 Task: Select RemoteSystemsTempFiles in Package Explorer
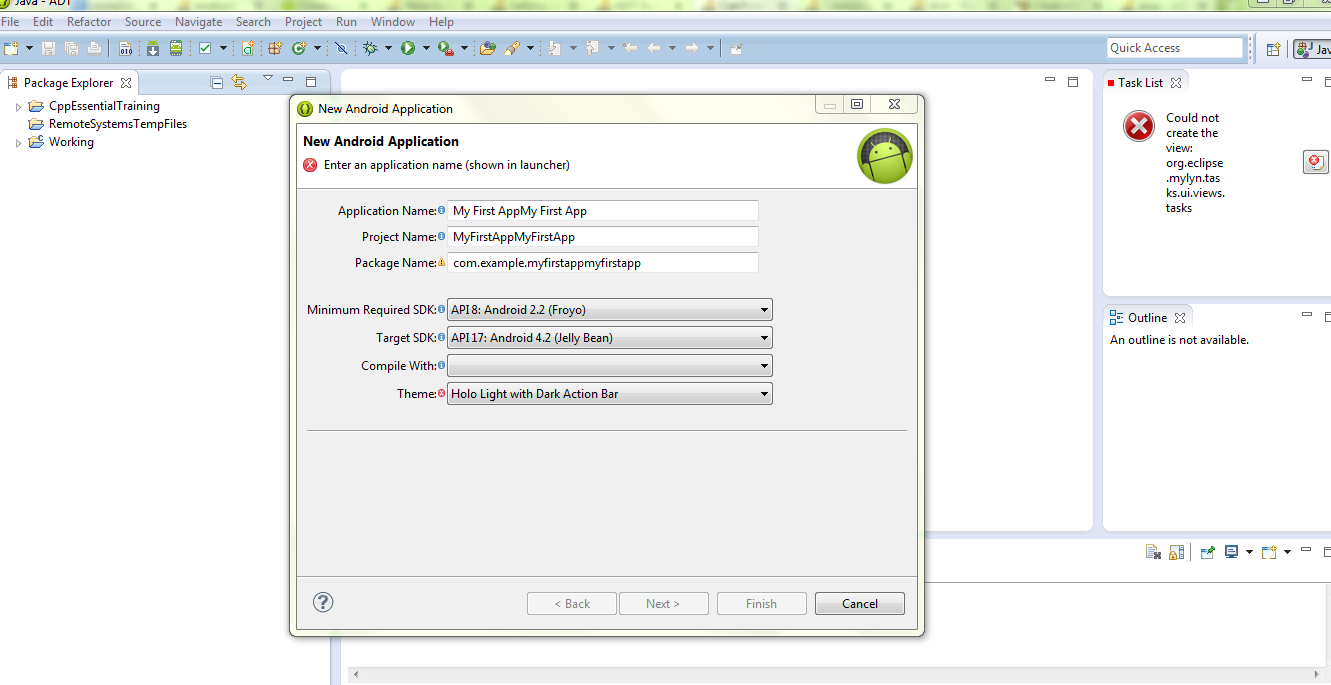coord(118,124)
